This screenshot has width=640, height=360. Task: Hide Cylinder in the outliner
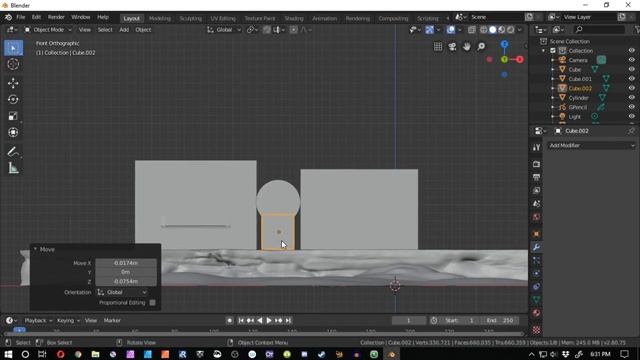tap(631, 98)
